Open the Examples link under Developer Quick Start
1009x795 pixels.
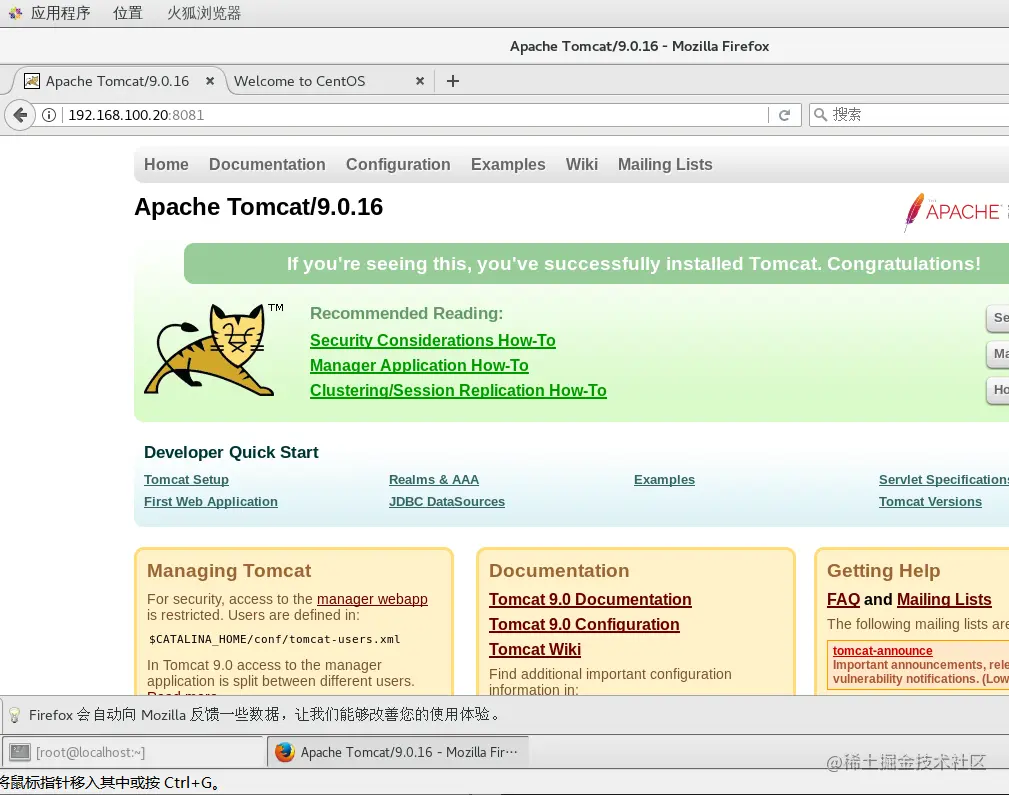[x=664, y=480]
